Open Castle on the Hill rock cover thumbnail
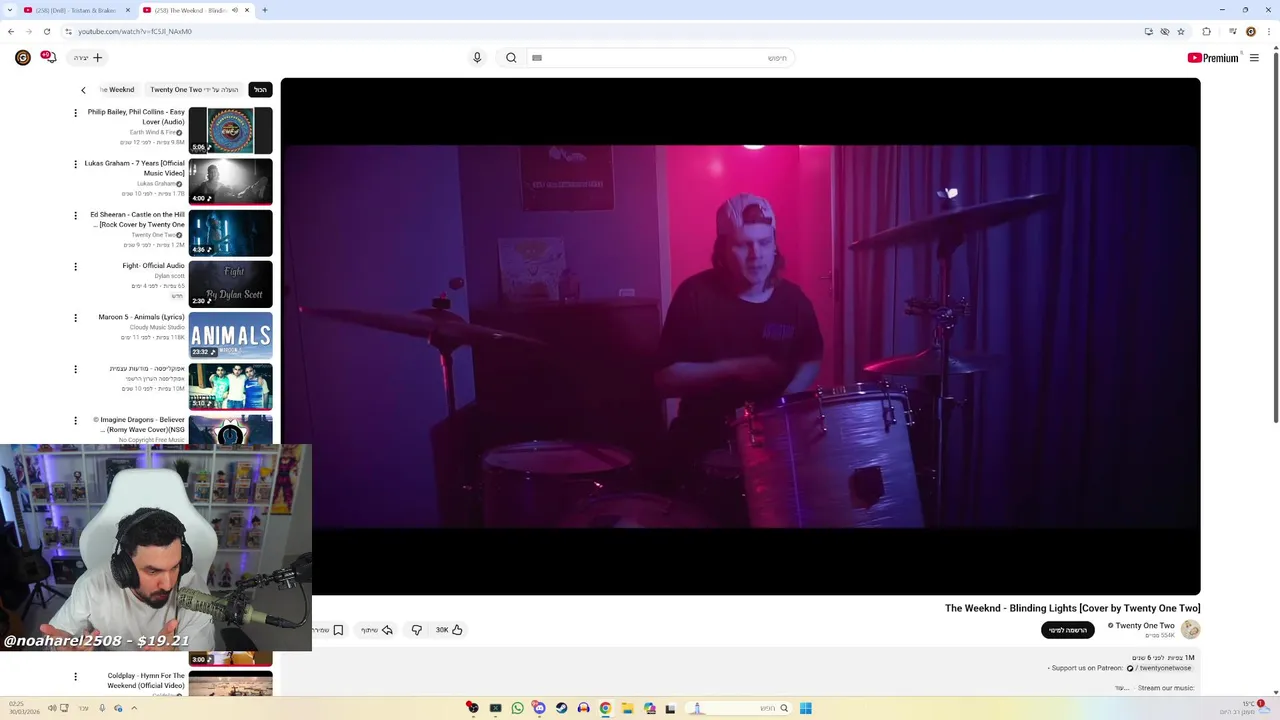This screenshot has width=1280, height=720. [230, 232]
